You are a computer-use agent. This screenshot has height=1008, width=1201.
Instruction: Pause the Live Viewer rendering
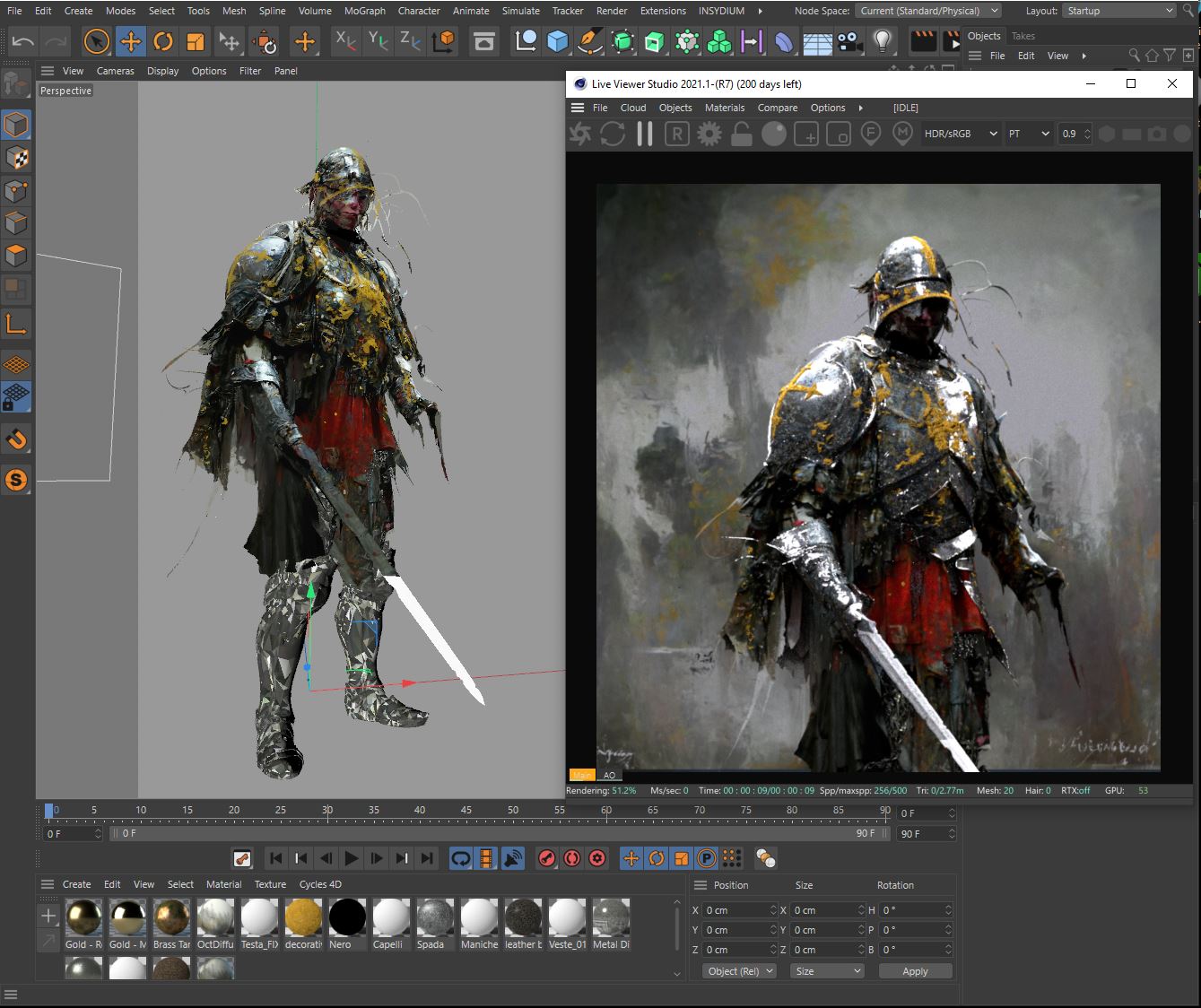[645, 134]
